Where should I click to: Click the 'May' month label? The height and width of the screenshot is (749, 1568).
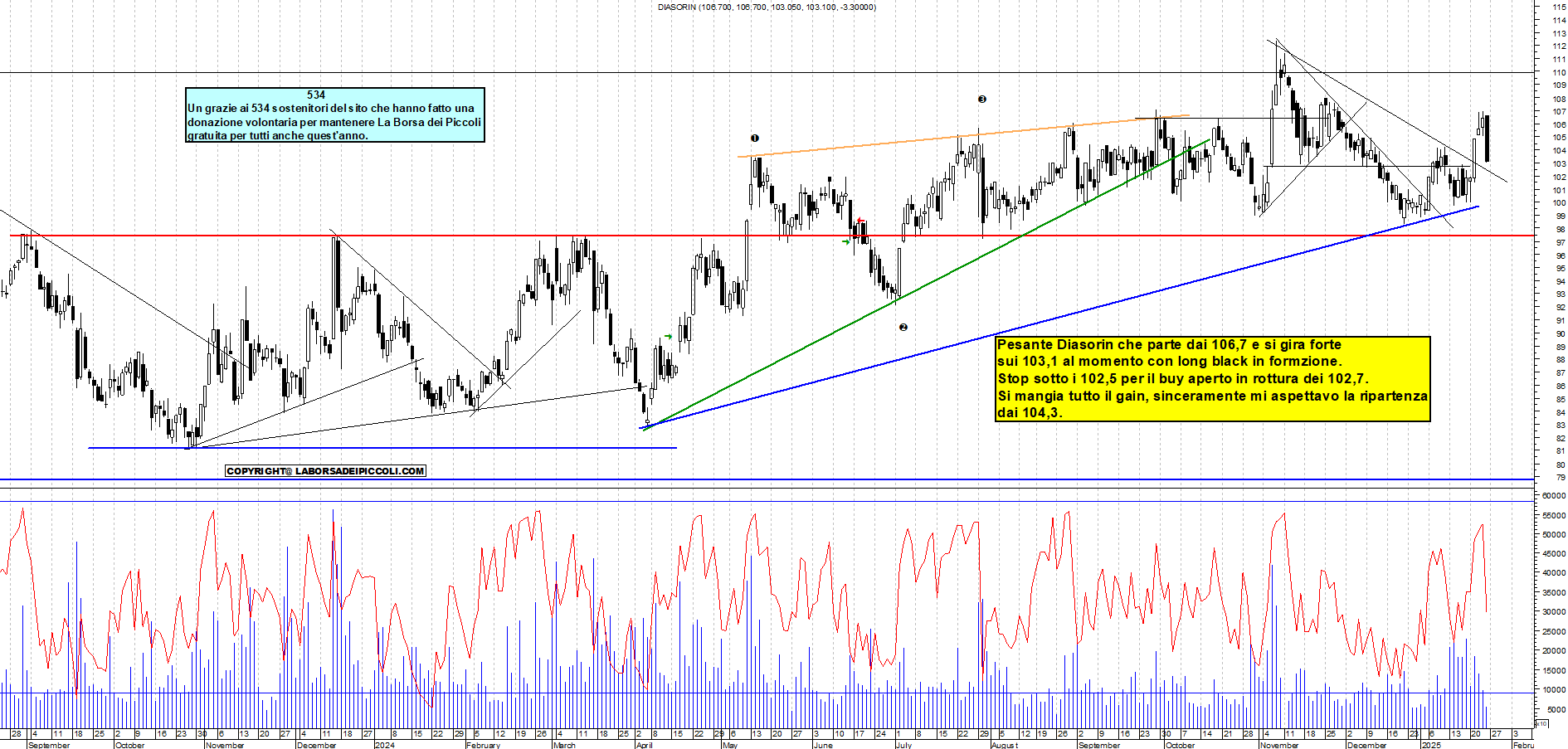coord(730,745)
